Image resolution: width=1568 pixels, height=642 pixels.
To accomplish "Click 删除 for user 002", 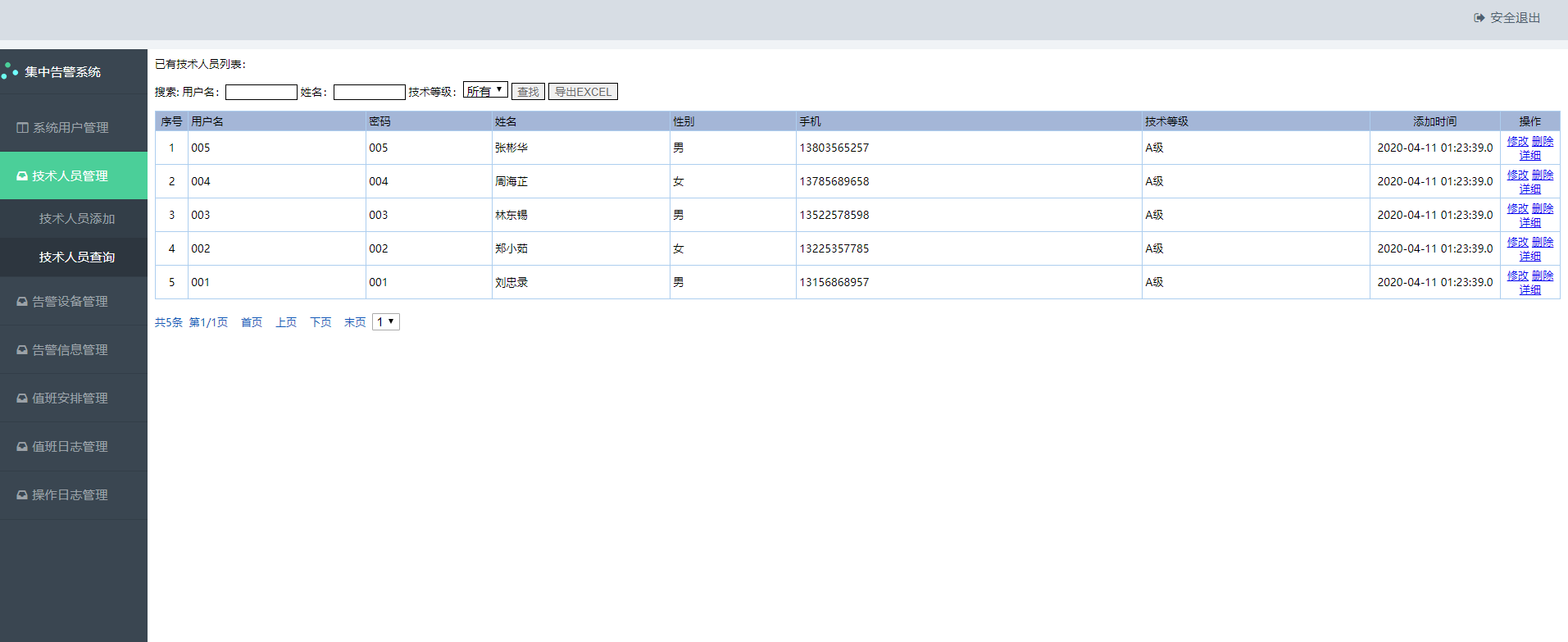I will click(1543, 242).
